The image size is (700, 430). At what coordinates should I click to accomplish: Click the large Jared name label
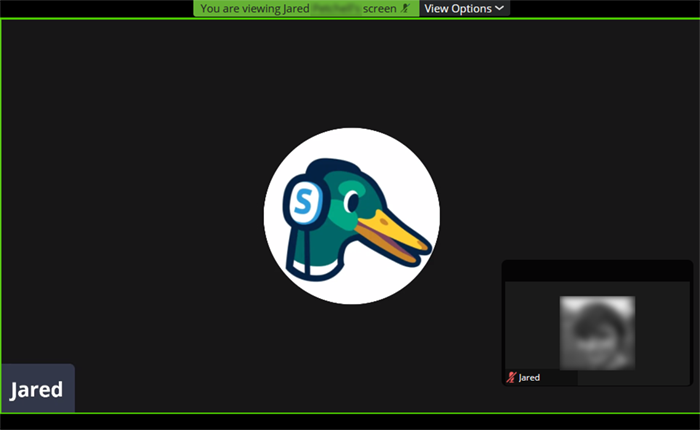pos(37,389)
